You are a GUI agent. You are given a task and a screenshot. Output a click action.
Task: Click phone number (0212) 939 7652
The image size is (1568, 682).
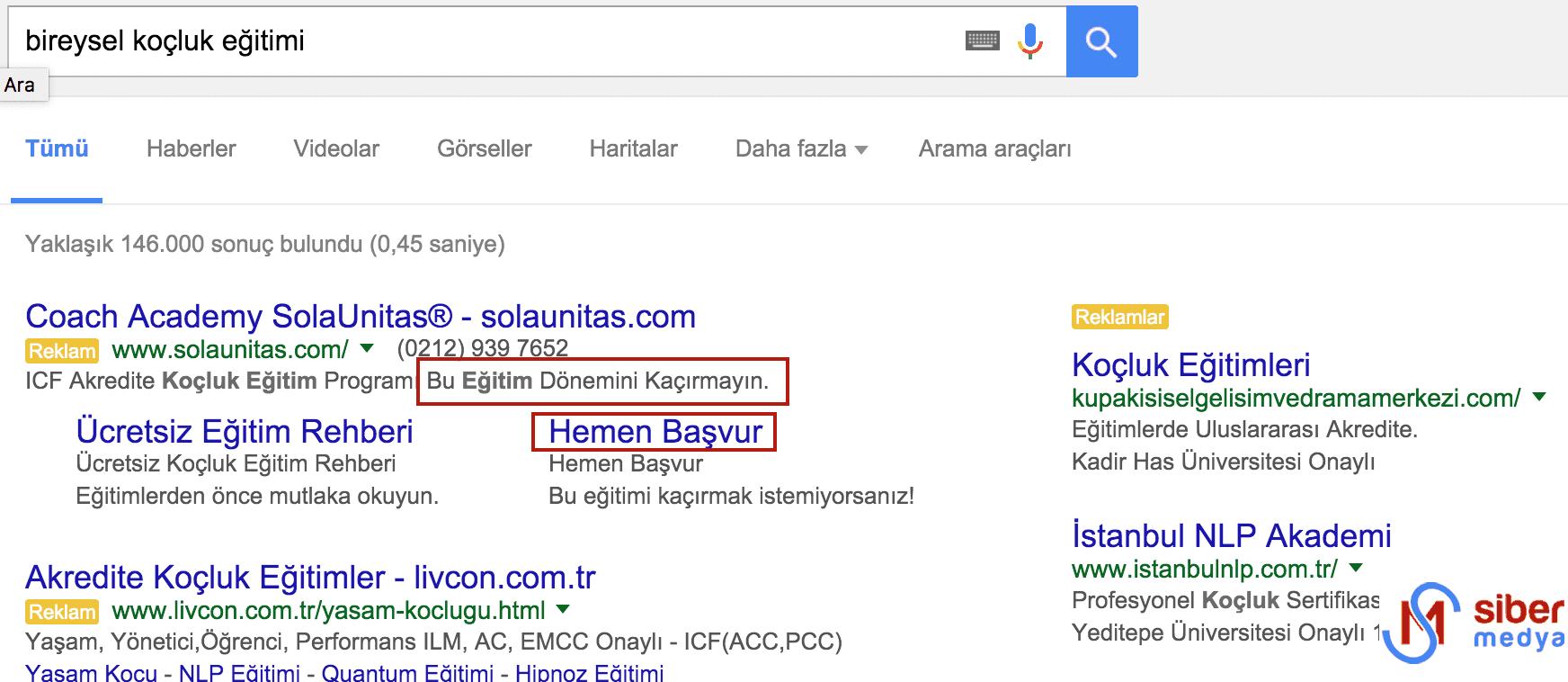click(x=483, y=348)
